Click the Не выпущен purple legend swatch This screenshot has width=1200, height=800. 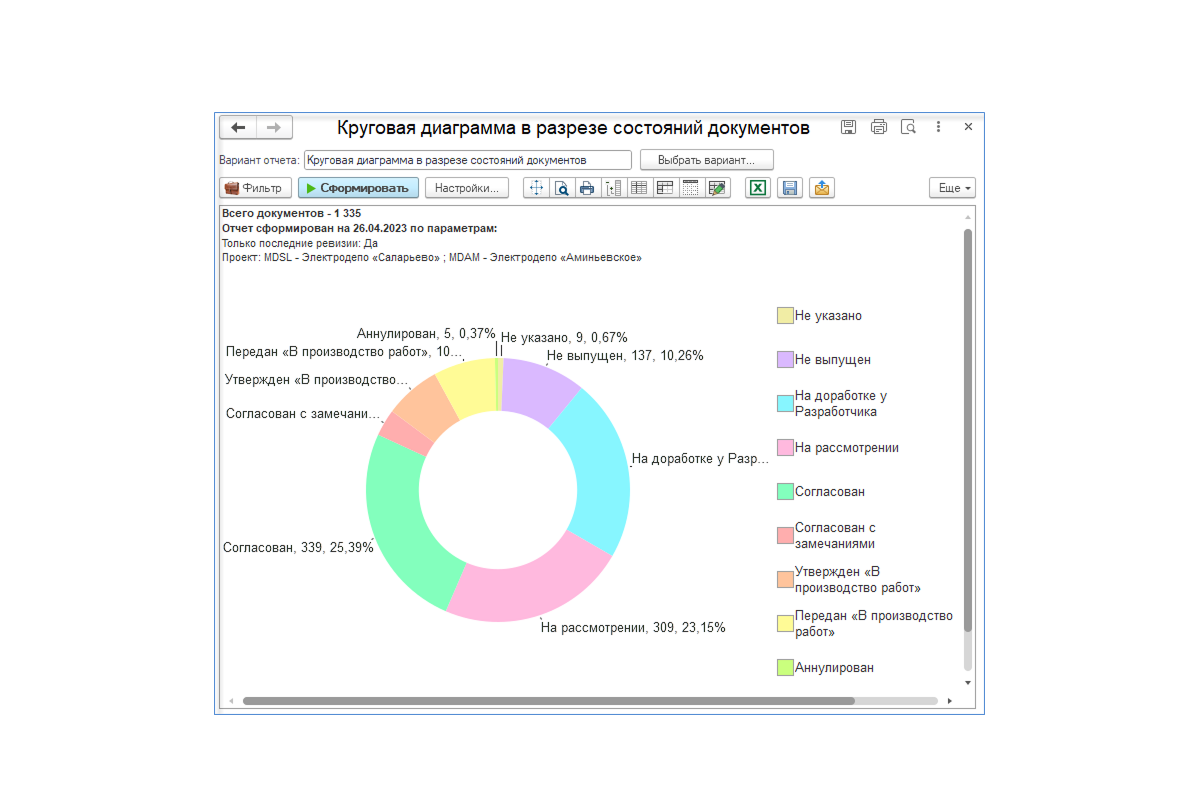click(x=785, y=360)
